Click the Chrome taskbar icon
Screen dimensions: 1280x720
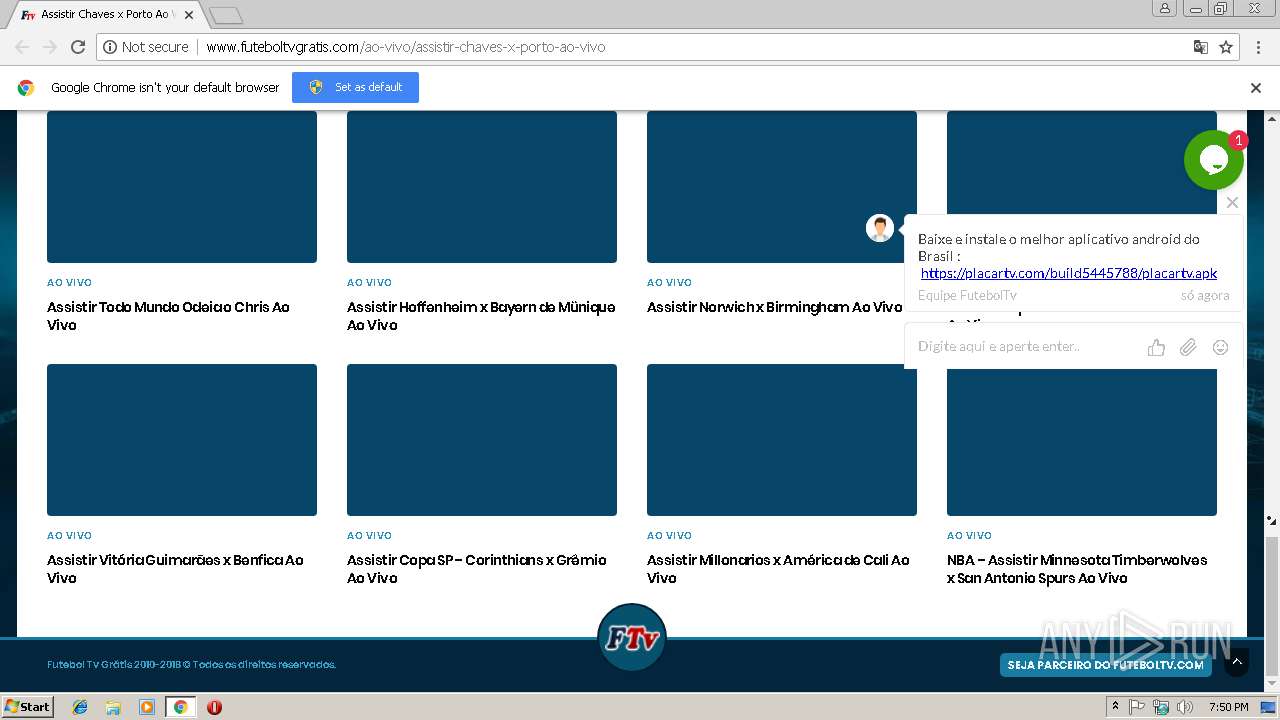[x=180, y=707]
